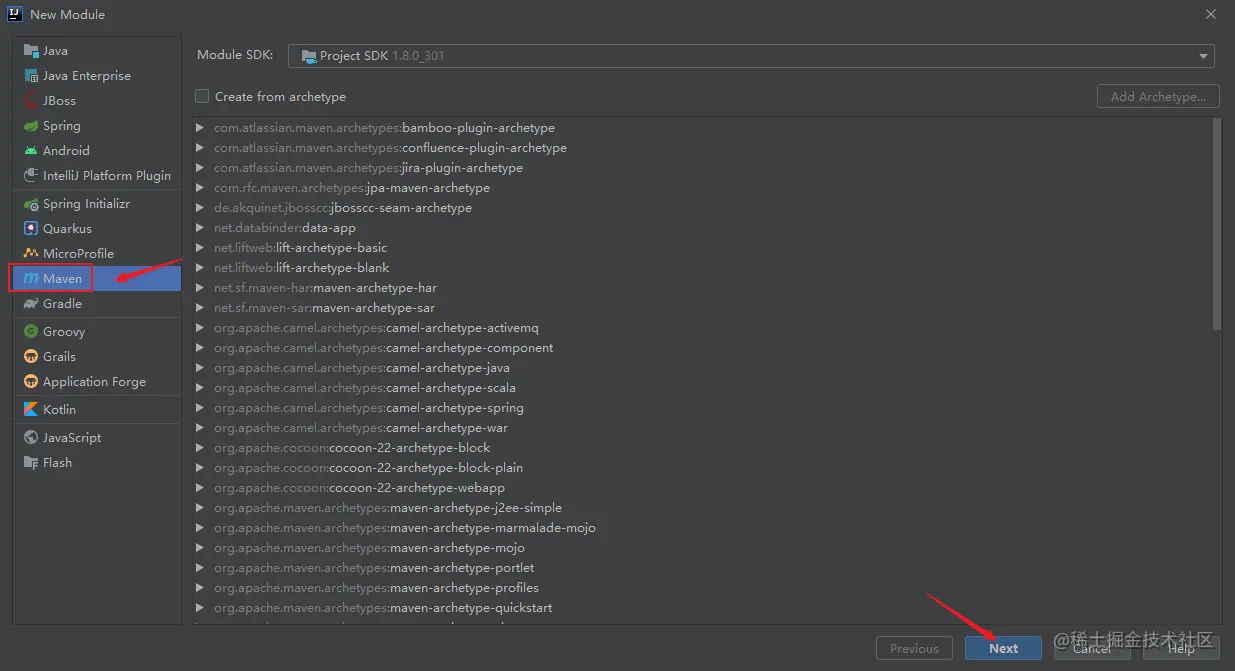The width and height of the screenshot is (1235, 671).
Task: Expand the maven-archetype-quickstart entry
Action: [x=199, y=607]
